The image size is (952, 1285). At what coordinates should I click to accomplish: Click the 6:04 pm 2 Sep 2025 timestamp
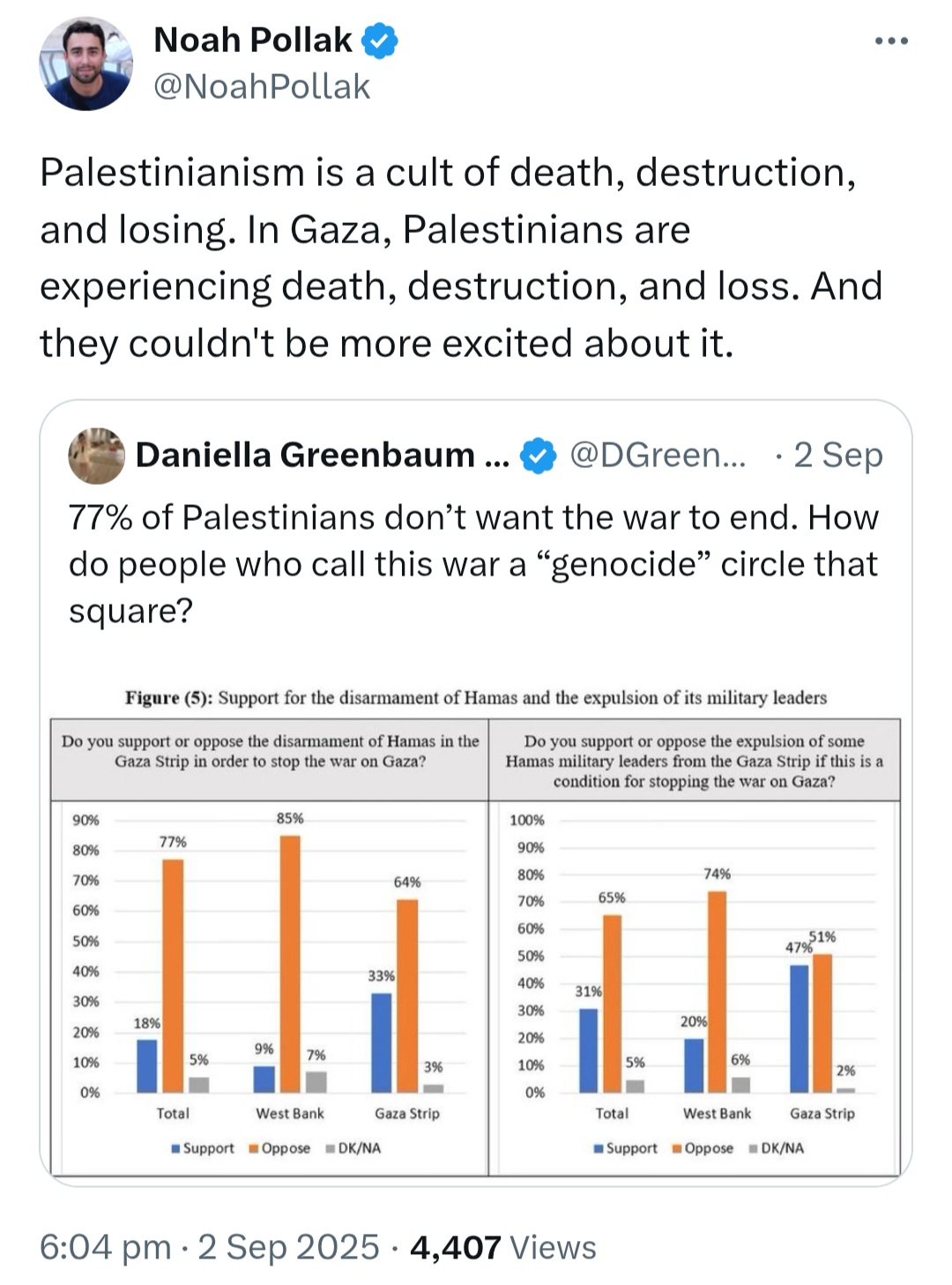tap(209, 1247)
